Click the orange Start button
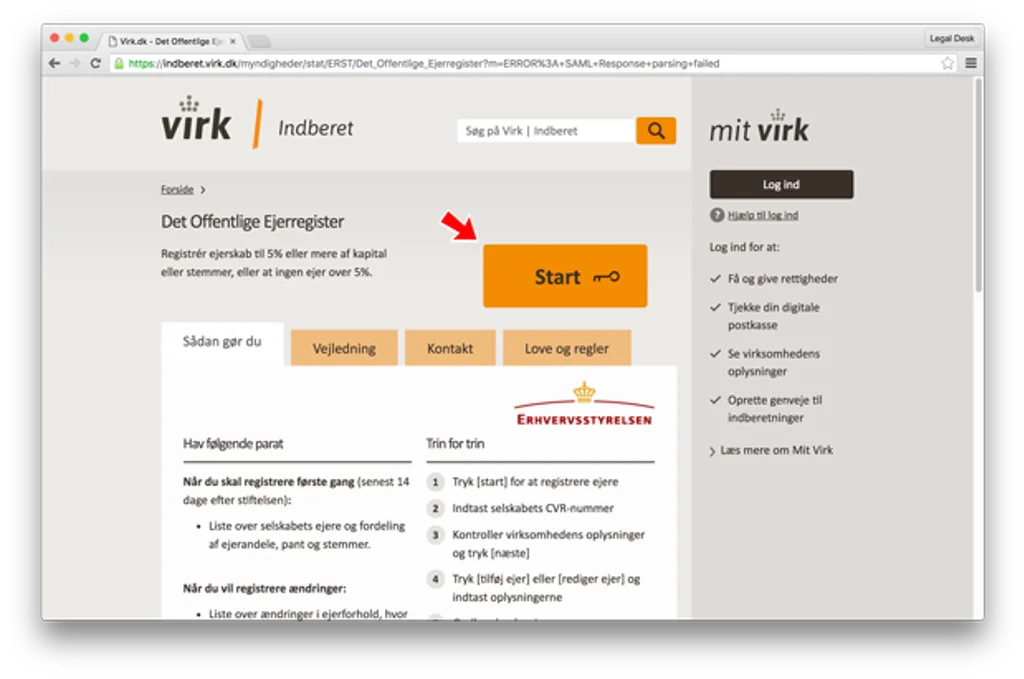Screen dimensions: 1024x679 [x=565, y=276]
